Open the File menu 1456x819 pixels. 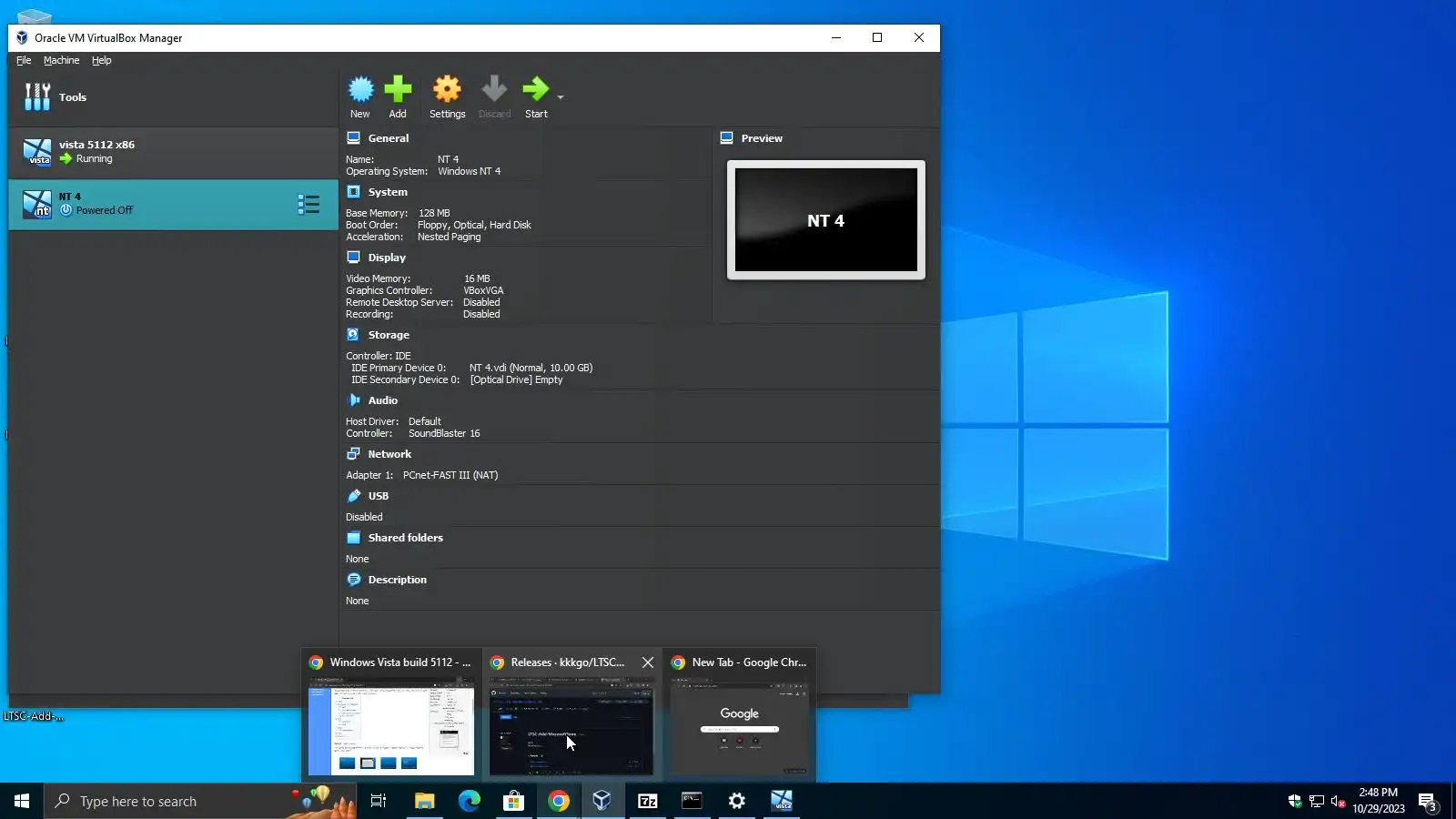pyautogui.click(x=24, y=60)
